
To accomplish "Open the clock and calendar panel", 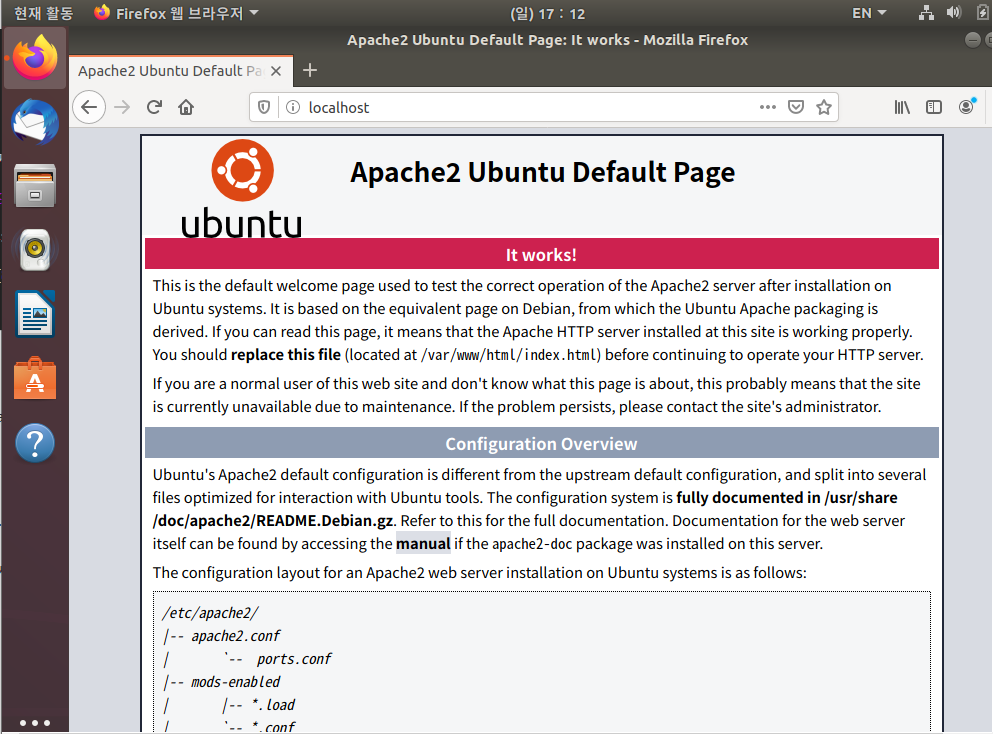I will pyautogui.click(x=547, y=14).
